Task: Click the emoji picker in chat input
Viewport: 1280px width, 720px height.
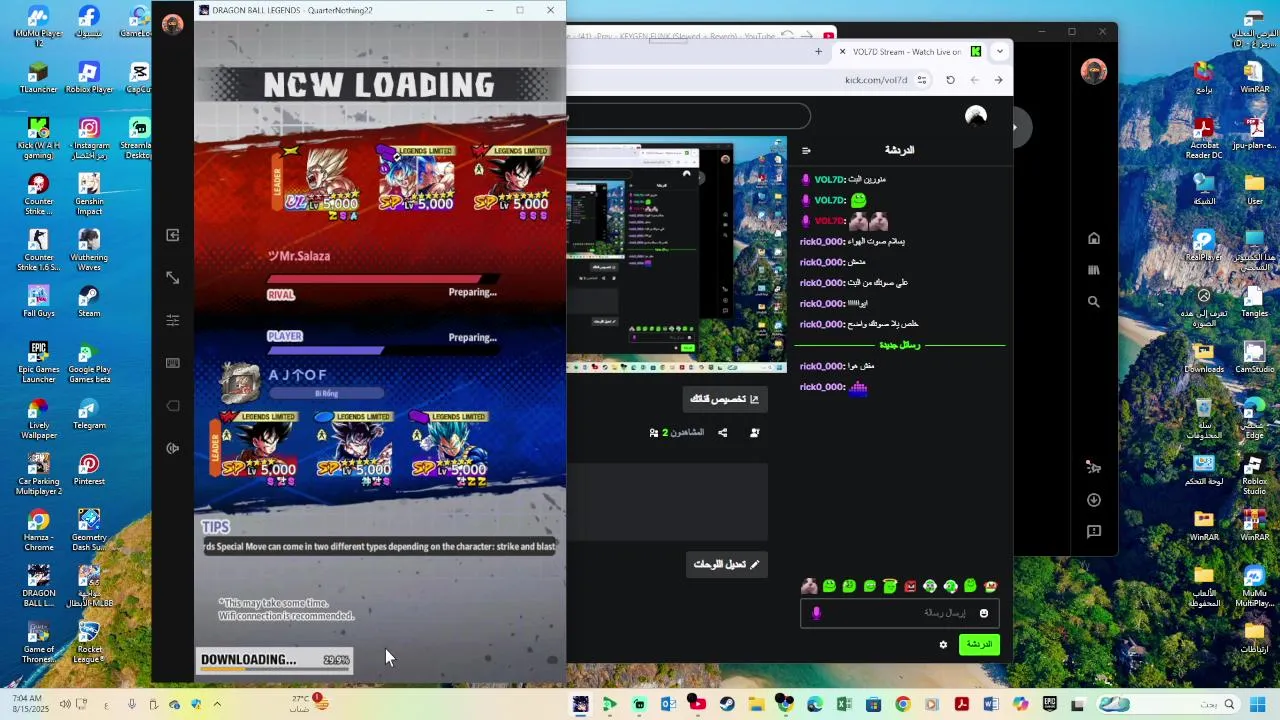Action: pos(984,613)
